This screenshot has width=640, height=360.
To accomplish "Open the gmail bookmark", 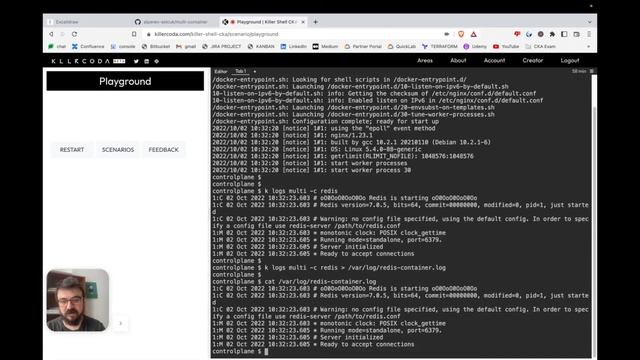I will click(186, 47).
